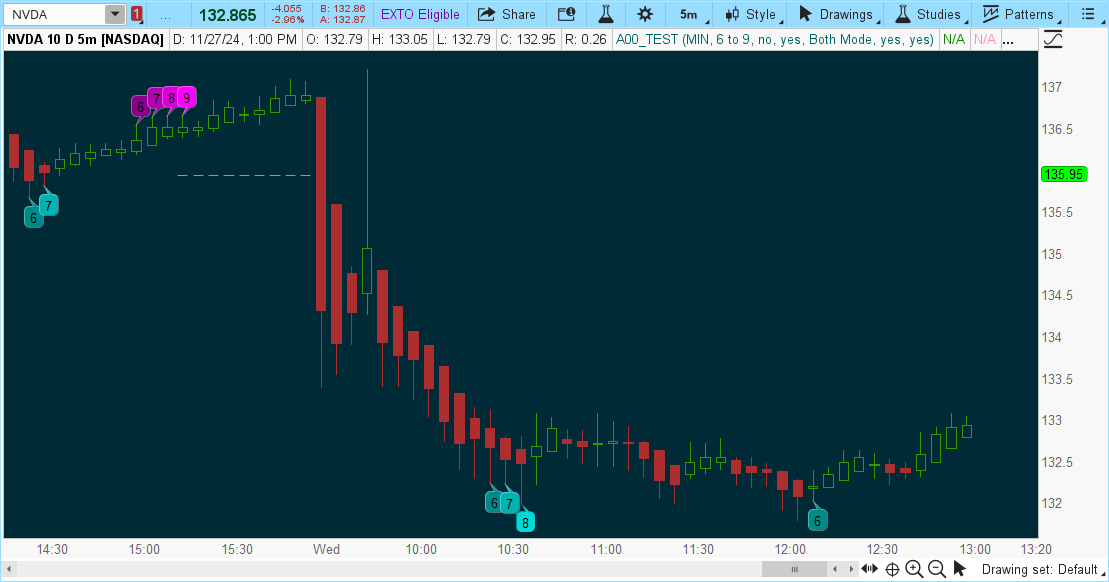The width and height of the screenshot is (1109, 582).
Task: Click the horizontal scrollbar thumb
Action: [x=794, y=569]
